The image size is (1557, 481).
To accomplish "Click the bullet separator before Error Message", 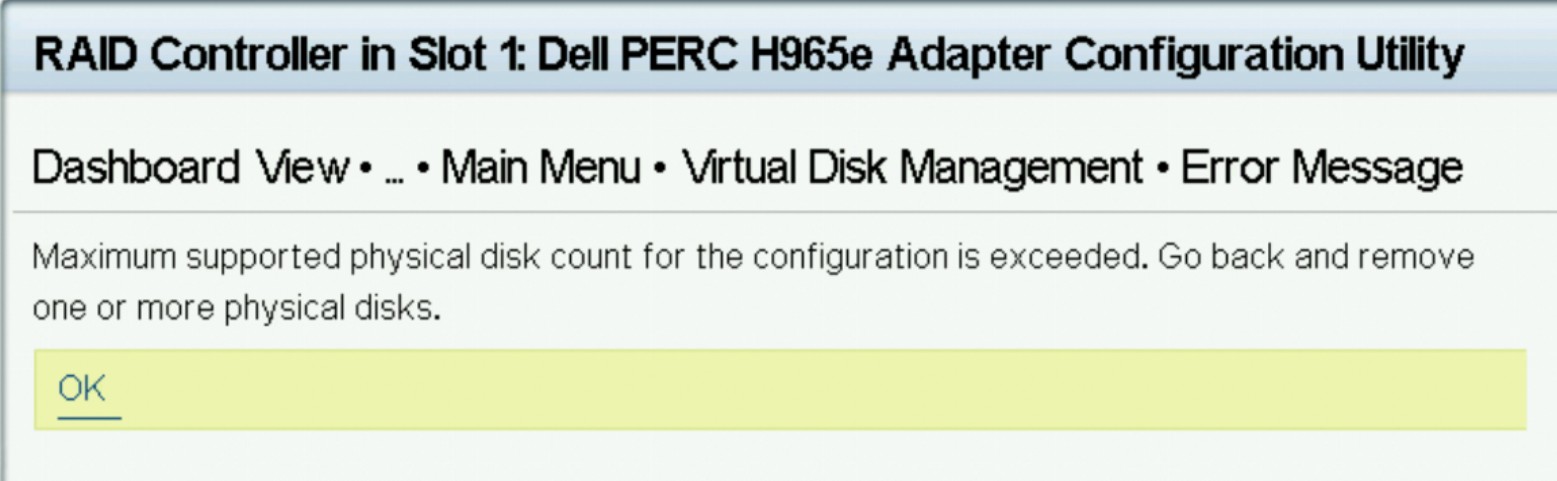I will click(1162, 169).
